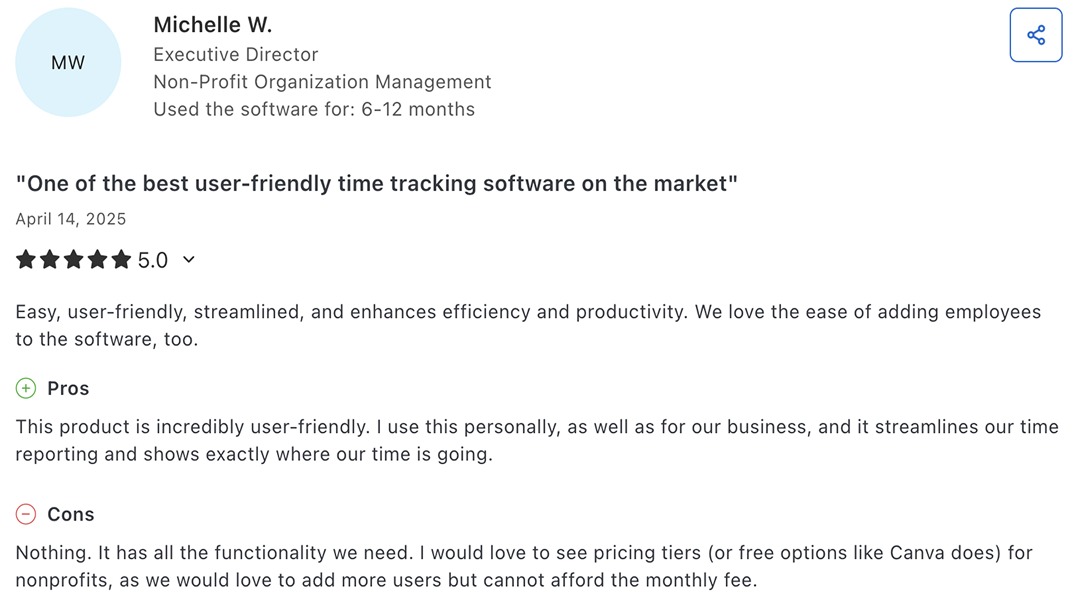This screenshot has height=605, width=1074.
Task: Click the MW reviewer avatar circle
Action: pyautogui.click(x=68, y=63)
